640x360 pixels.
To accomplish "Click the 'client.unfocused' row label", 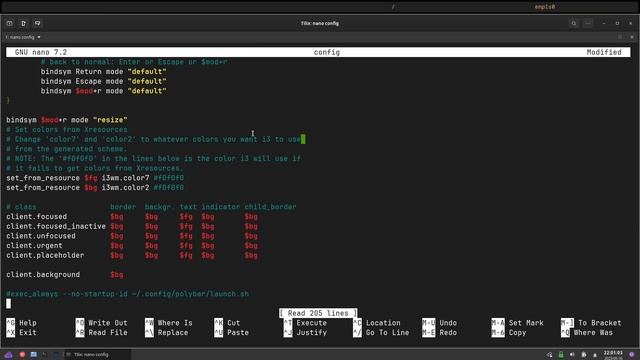I will tap(41, 236).
